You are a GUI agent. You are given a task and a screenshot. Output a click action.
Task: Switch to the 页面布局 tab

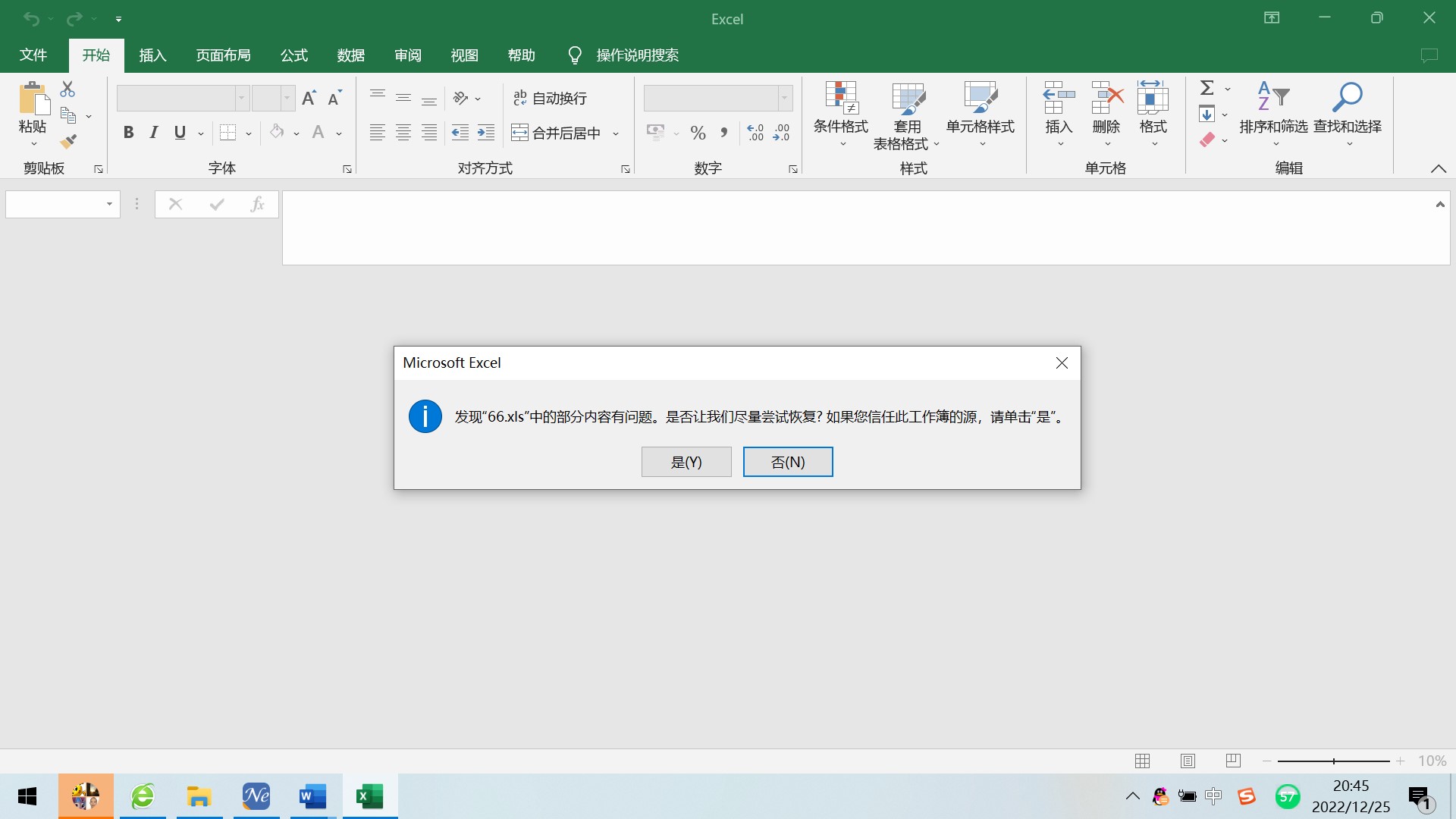click(x=223, y=55)
